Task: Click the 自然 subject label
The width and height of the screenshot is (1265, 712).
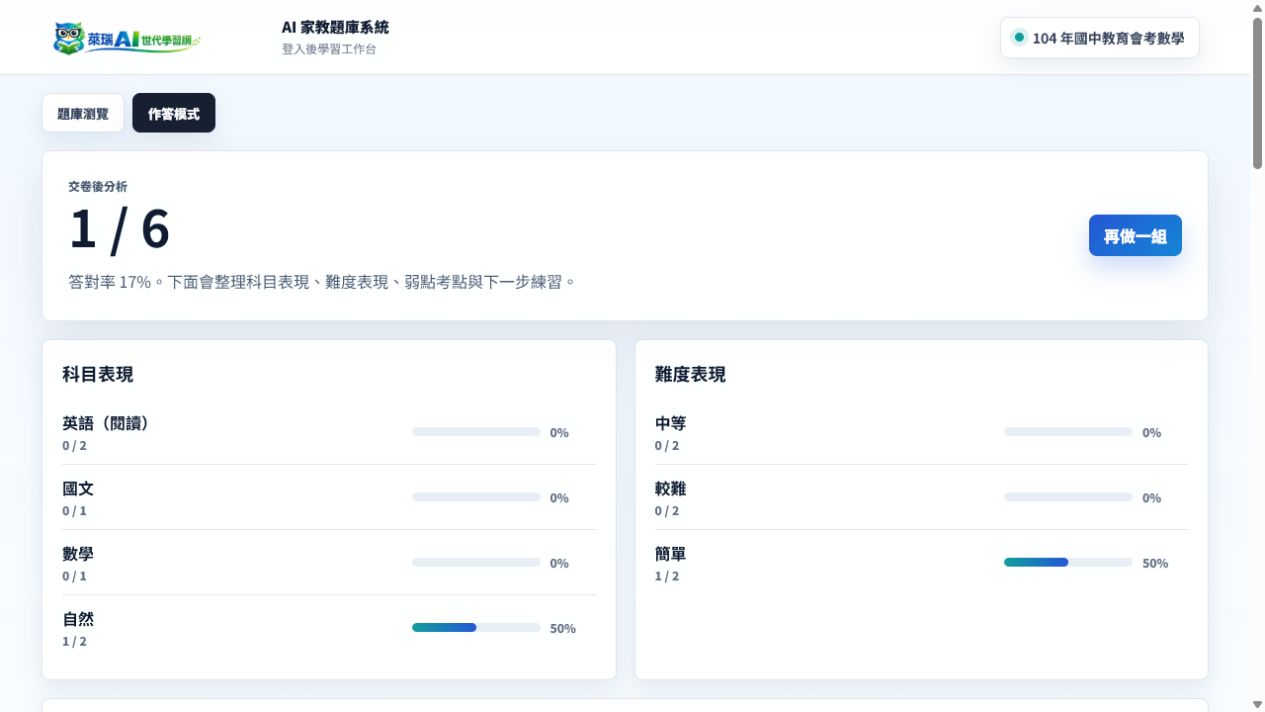Action: point(78,618)
